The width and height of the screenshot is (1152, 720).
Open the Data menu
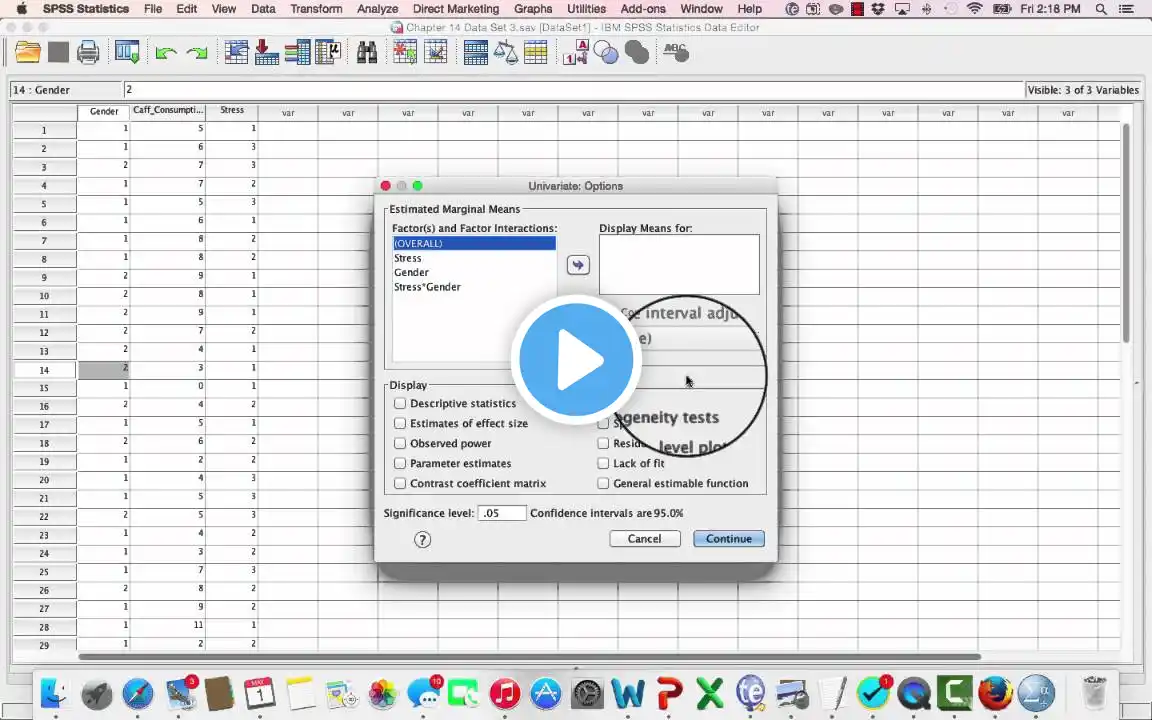pyautogui.click(x=263, y=9)
